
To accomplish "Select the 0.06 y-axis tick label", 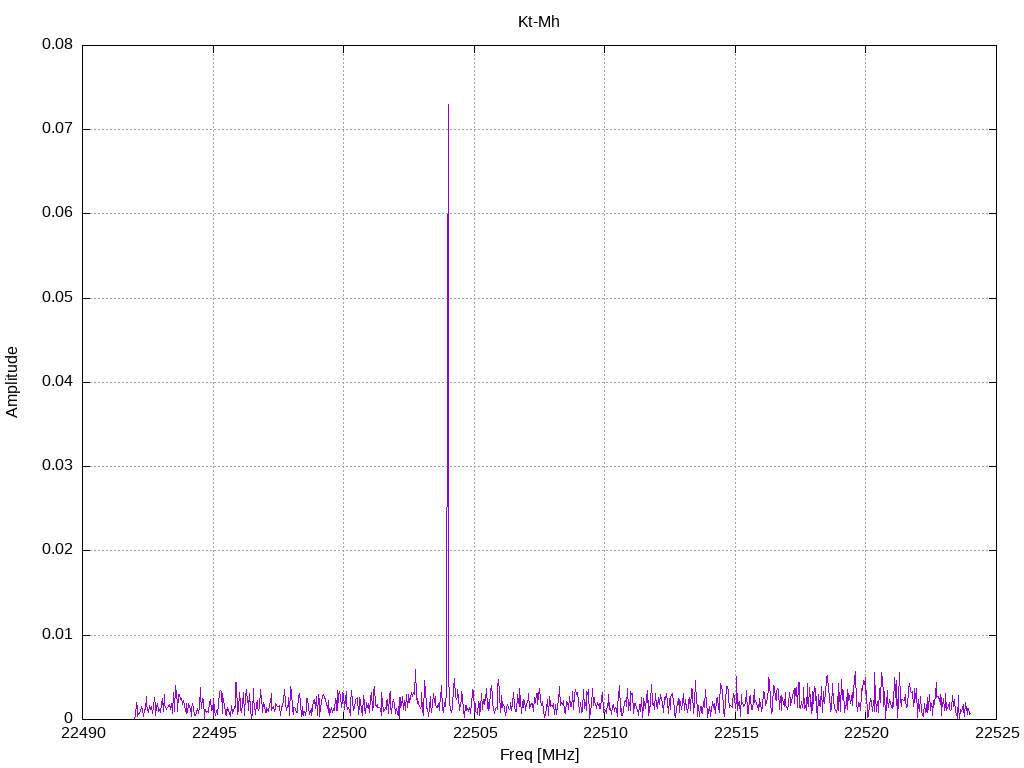I will click(x=57, y=213).
